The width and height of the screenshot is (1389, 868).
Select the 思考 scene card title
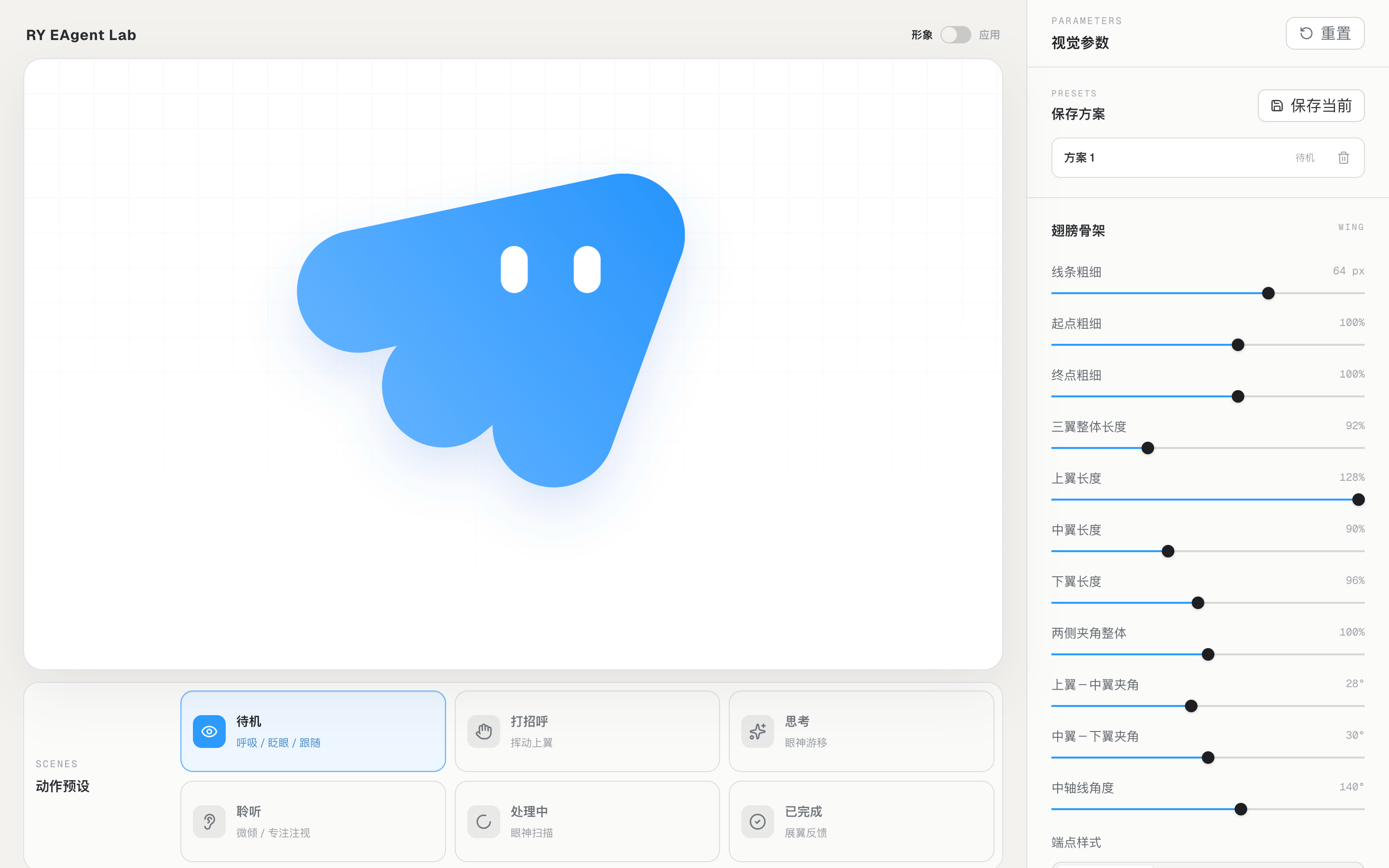(797, 721)
